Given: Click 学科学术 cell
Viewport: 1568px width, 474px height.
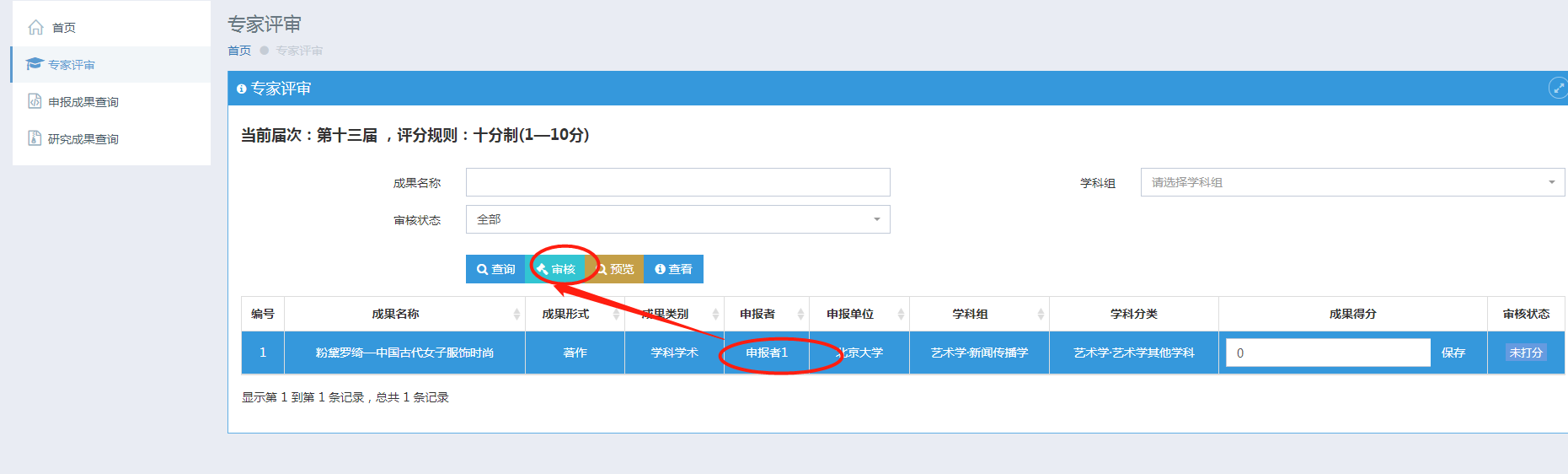Looking at the screenshot, I should (x=674, y=353).
